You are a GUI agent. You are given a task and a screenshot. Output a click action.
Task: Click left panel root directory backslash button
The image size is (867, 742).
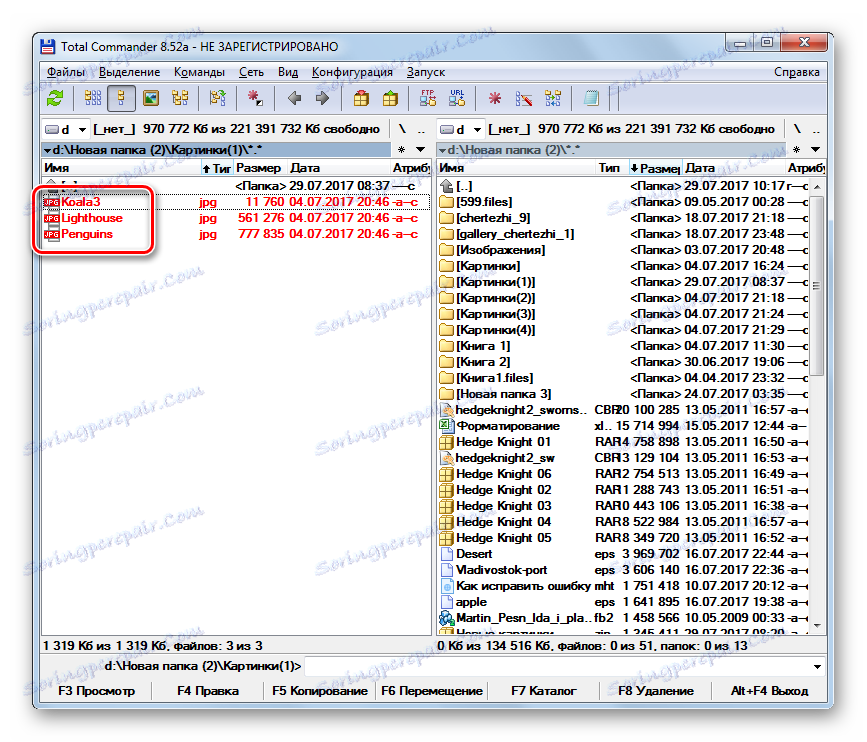pyautogui.click(x=403, y=129)
